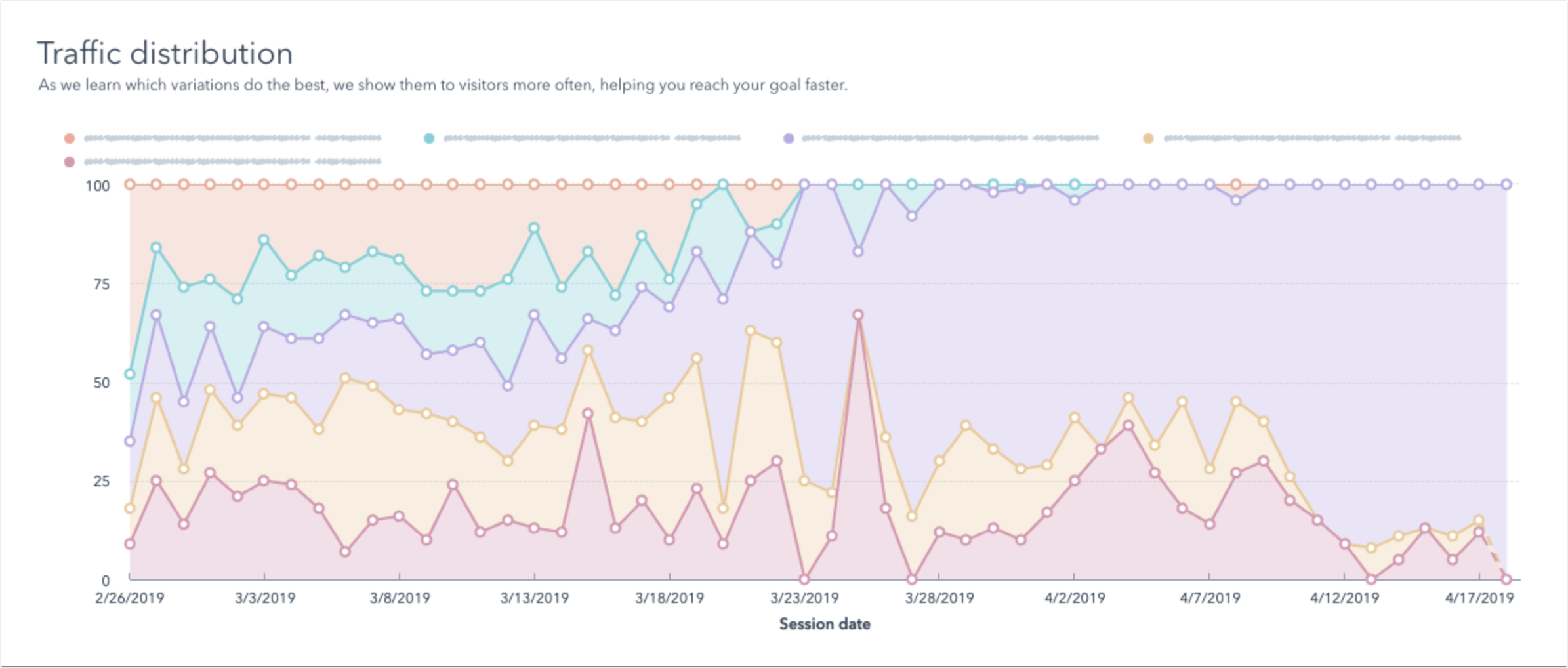This screenshot has height=668, width=1568.
Task: Click the blurred legend label beside purple dot
Action: [951, 138]
